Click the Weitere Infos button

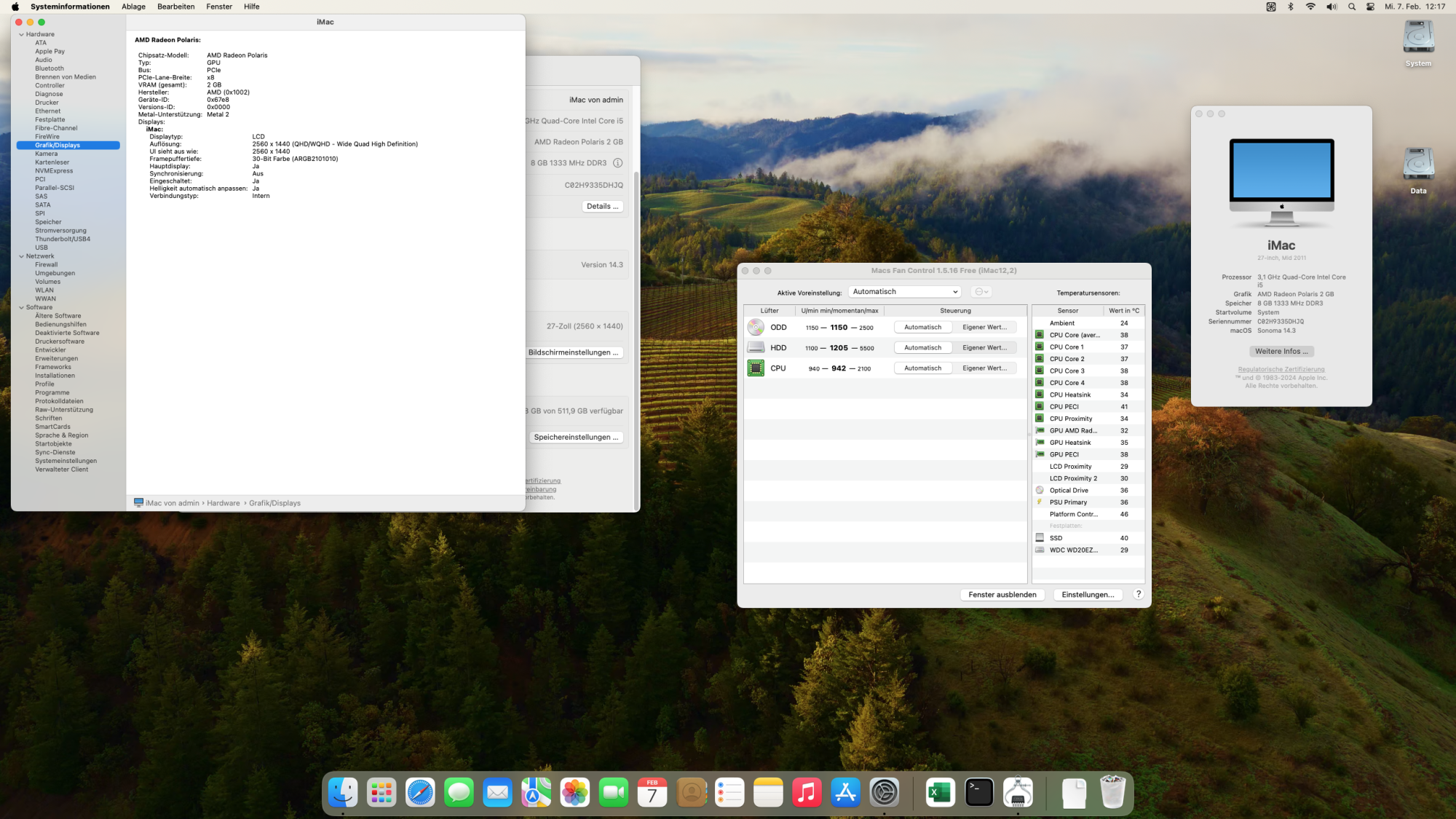click(x=1281, y=352)
